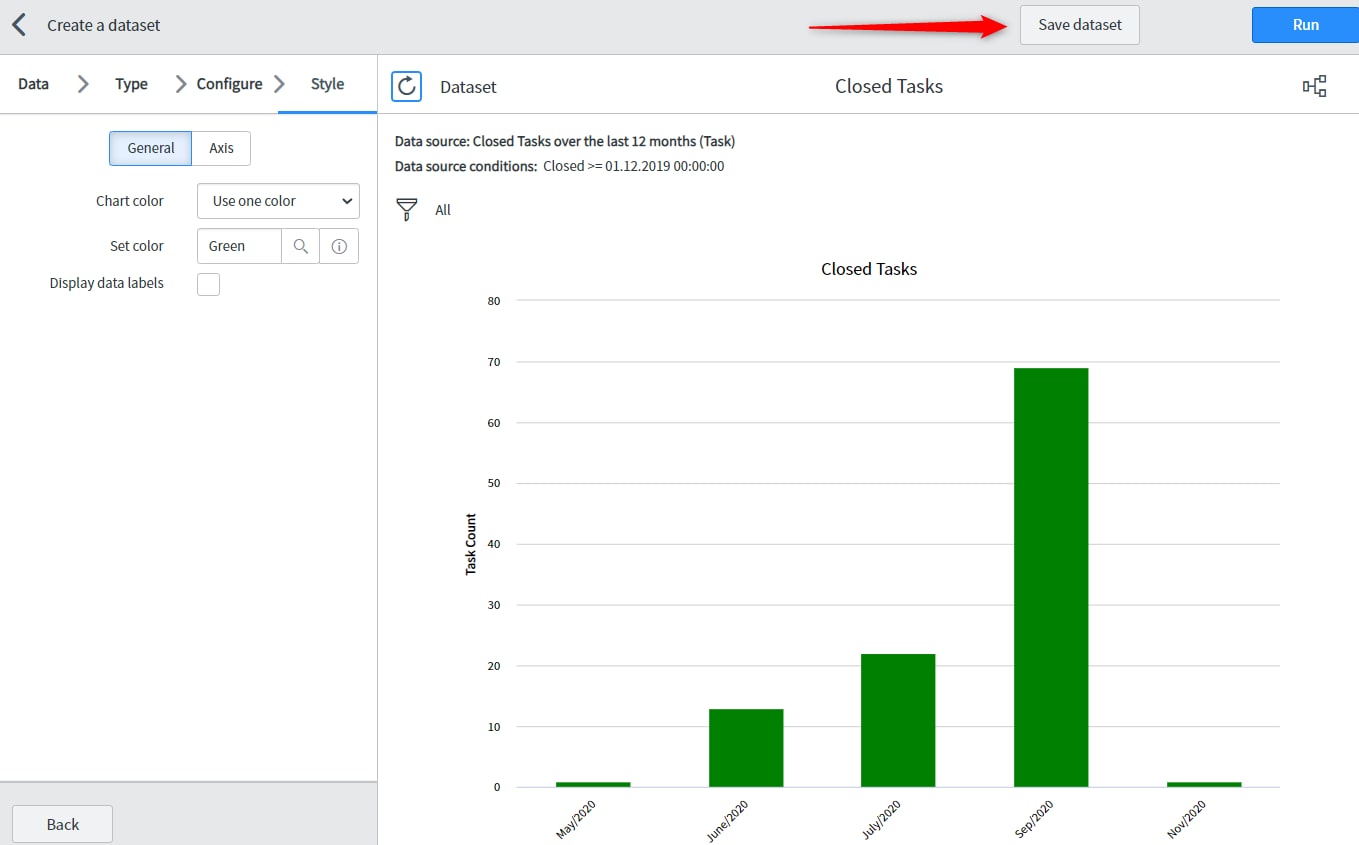This screenshot has width=1359, height=845.
Task: Click the chevron after the Data step
Action: pos(82,84)
